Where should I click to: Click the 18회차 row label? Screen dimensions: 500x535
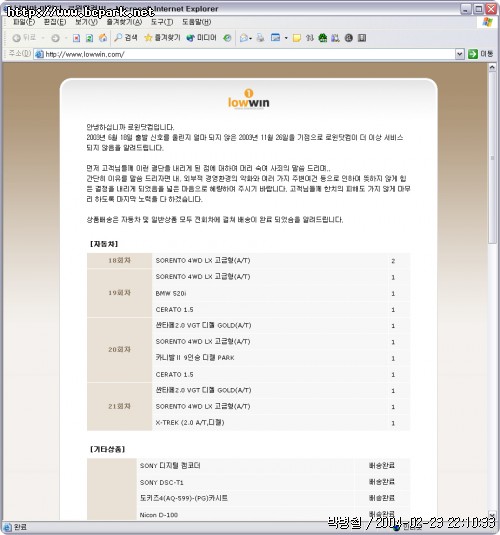pyautogui.click(x=119, y=260)
